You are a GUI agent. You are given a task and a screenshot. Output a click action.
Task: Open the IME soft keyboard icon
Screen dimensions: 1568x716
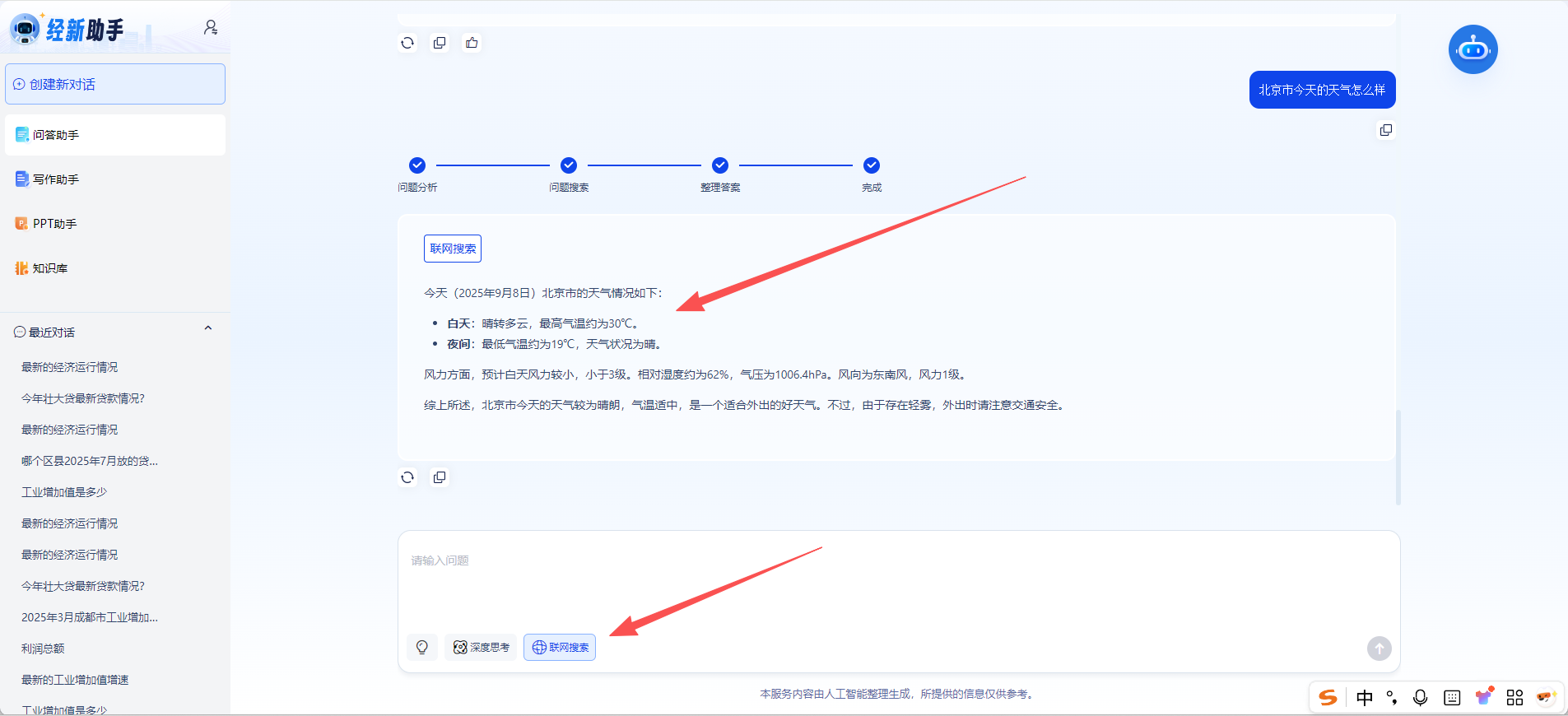pyautogui.click(x=1452, y=698)
